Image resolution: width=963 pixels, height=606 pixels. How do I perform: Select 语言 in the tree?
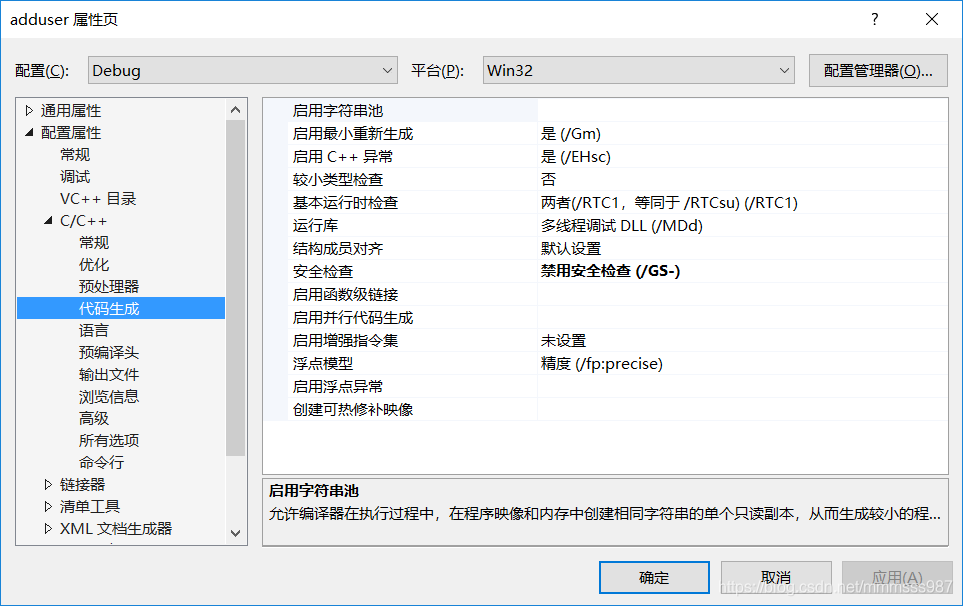tap(94, 330)
